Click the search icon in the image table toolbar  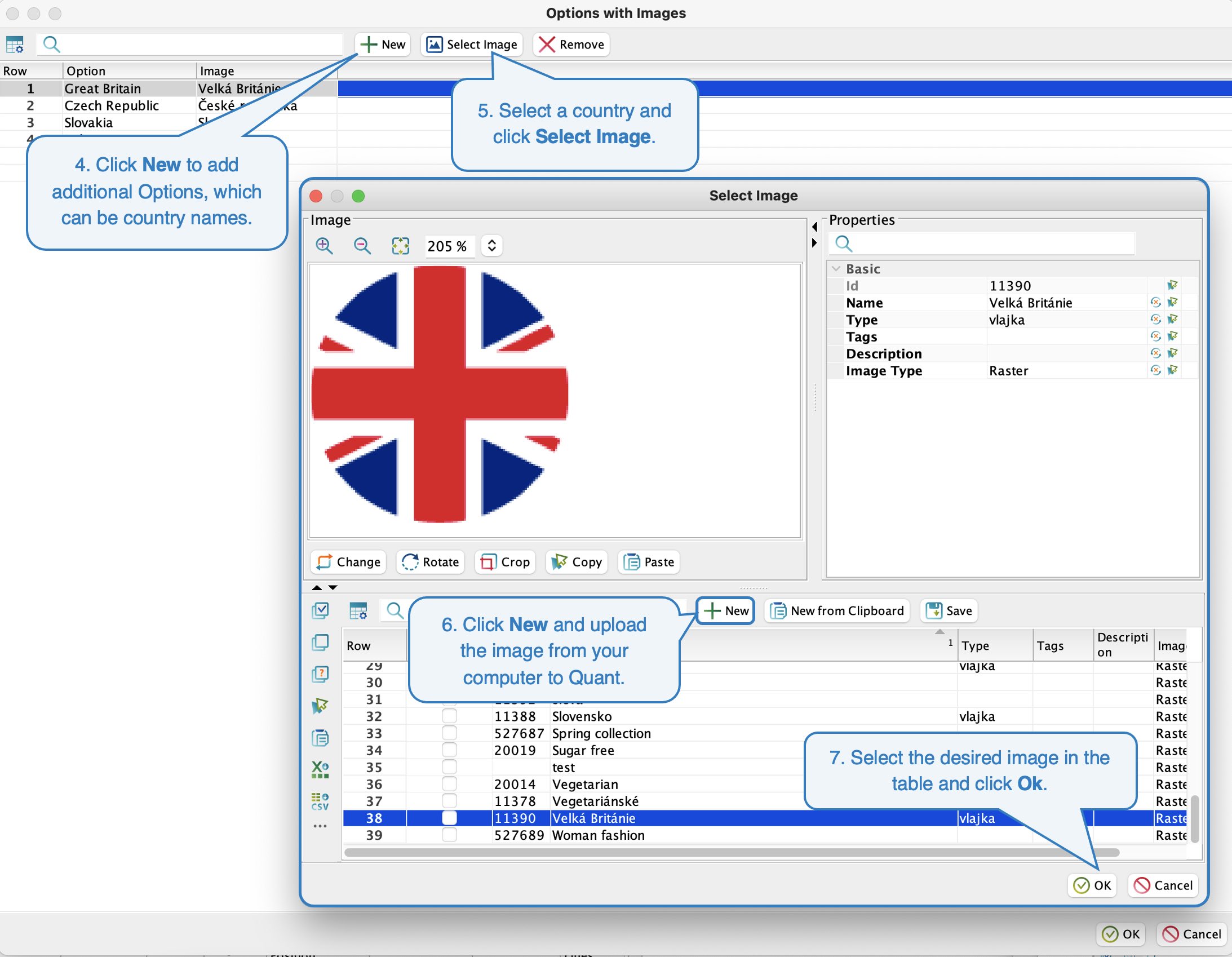coord(395,610)
